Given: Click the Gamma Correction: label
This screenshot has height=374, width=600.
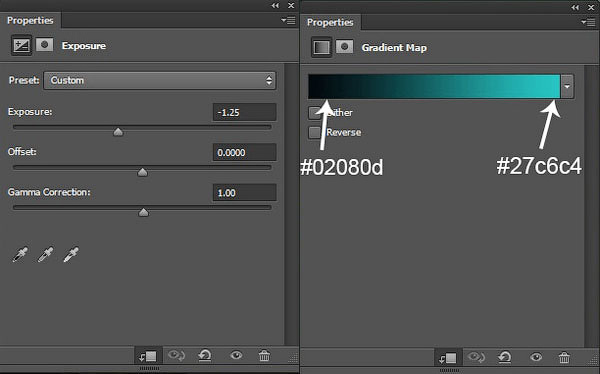Looking at the screenshot, I should click(49, 192).
